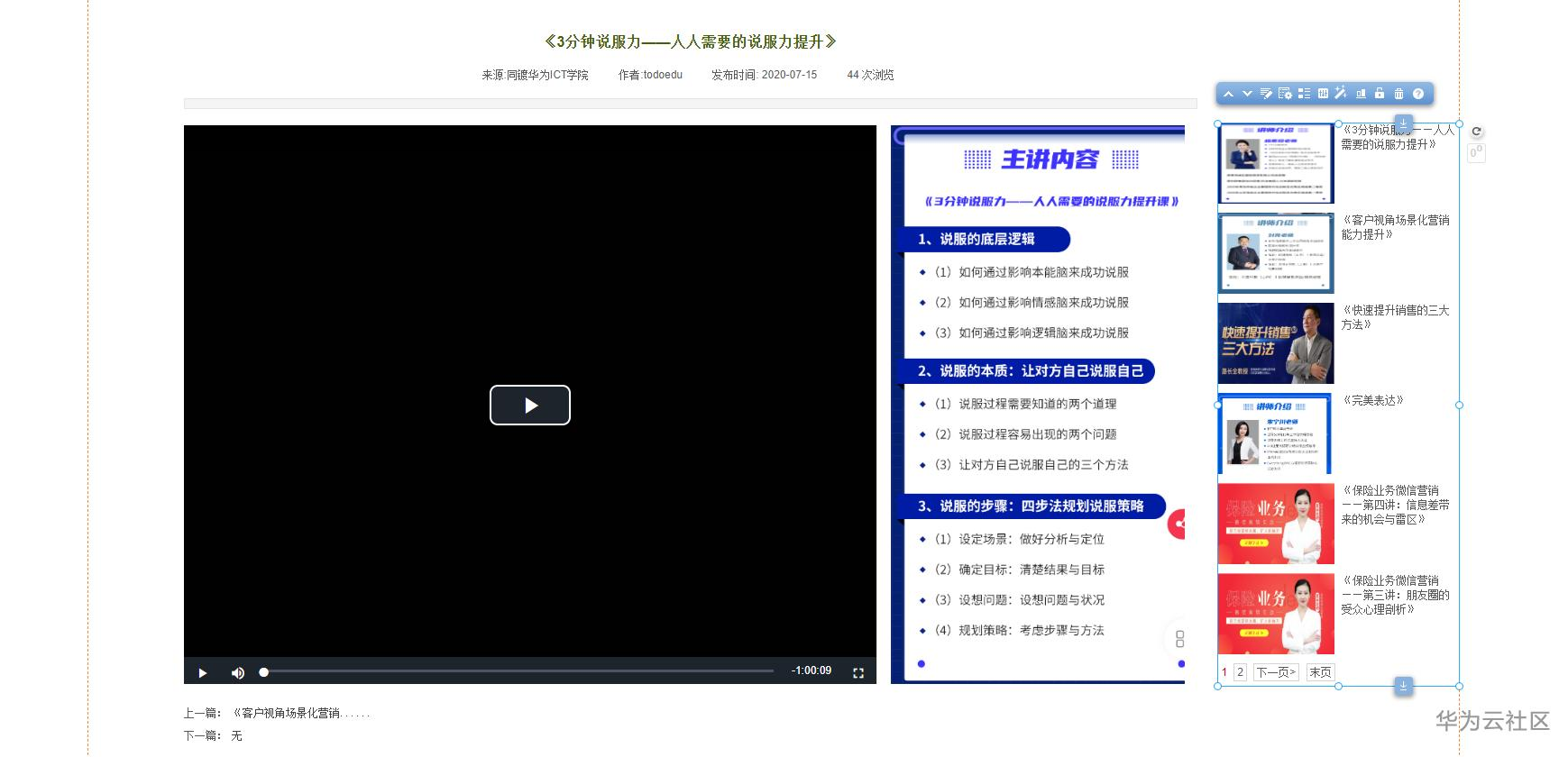Open thumbnail for 保险业务微信营销 第三讲
Image resolution: width=1568 pixels, height=757 pixels.
tap(1276, 614)
